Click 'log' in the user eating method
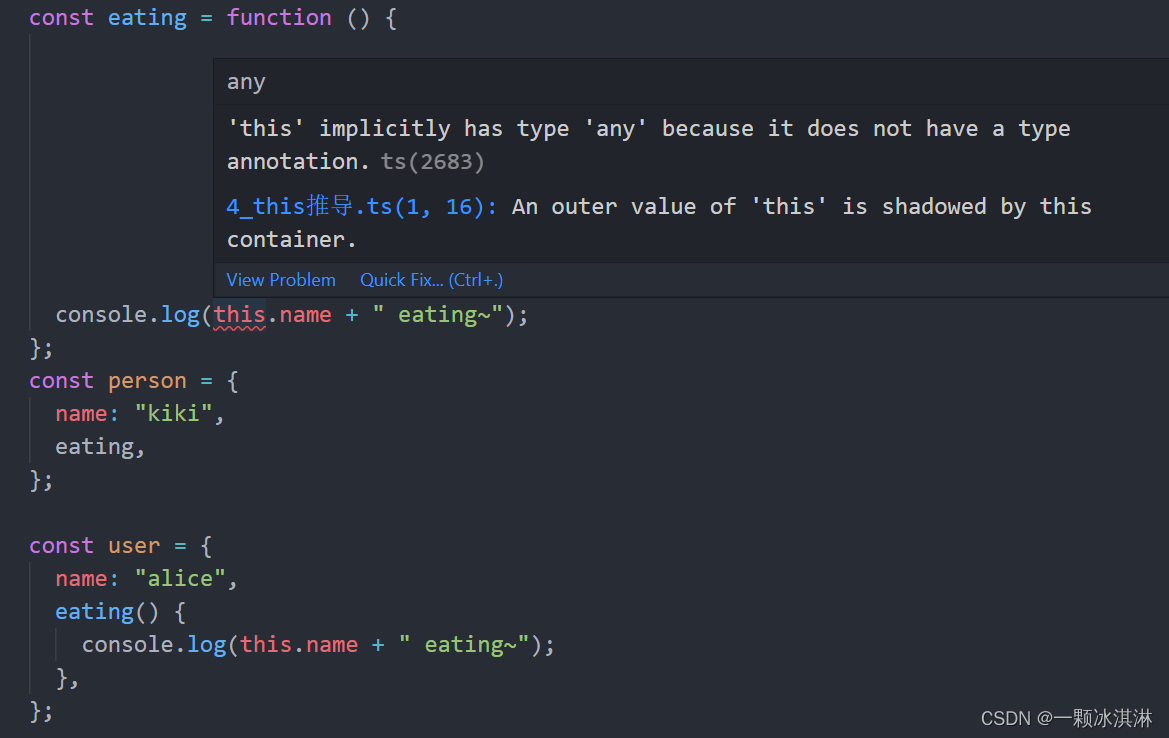 207,644
